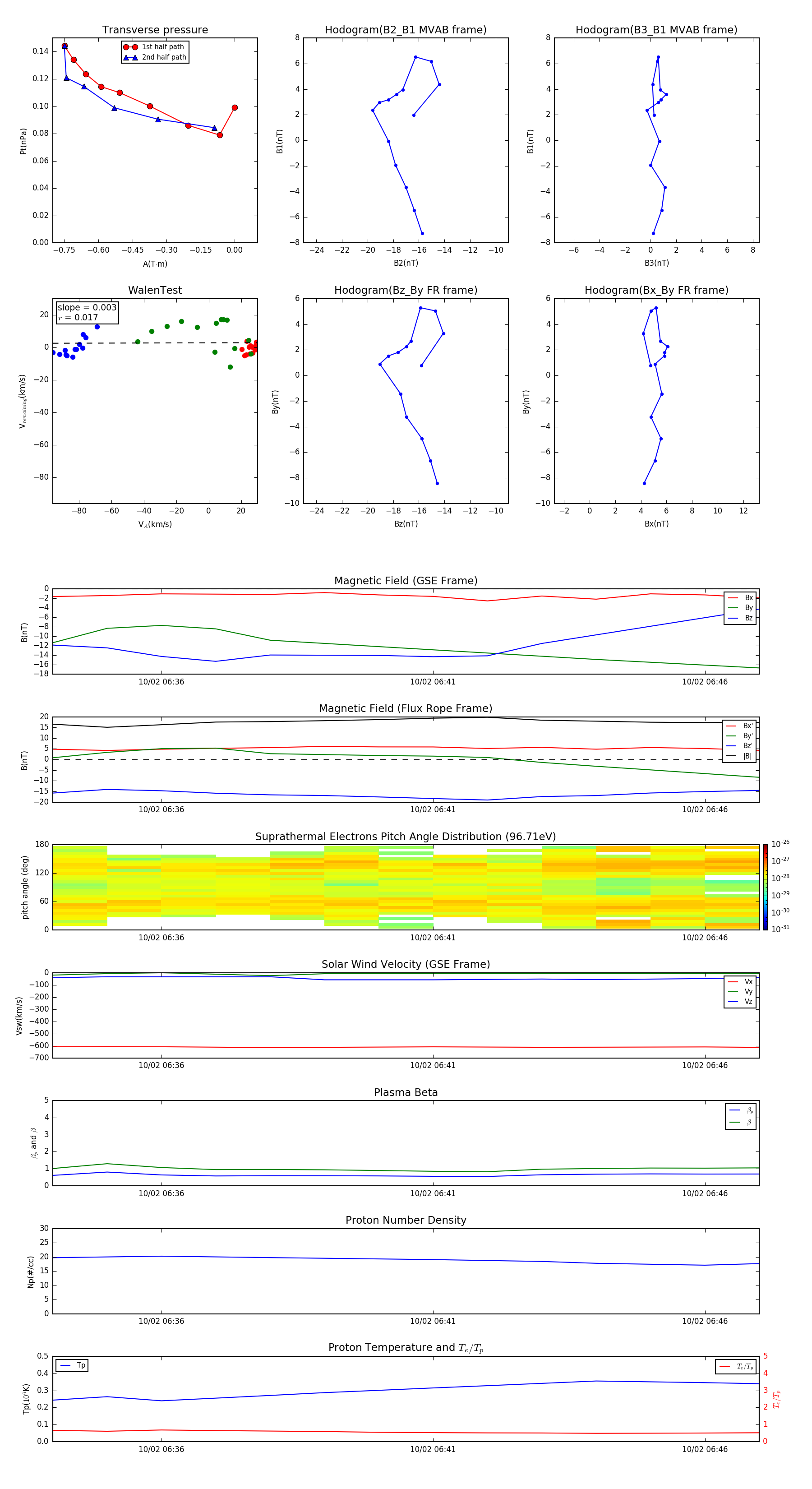Select the "Vx" velocity legend entry

[740, 981]
